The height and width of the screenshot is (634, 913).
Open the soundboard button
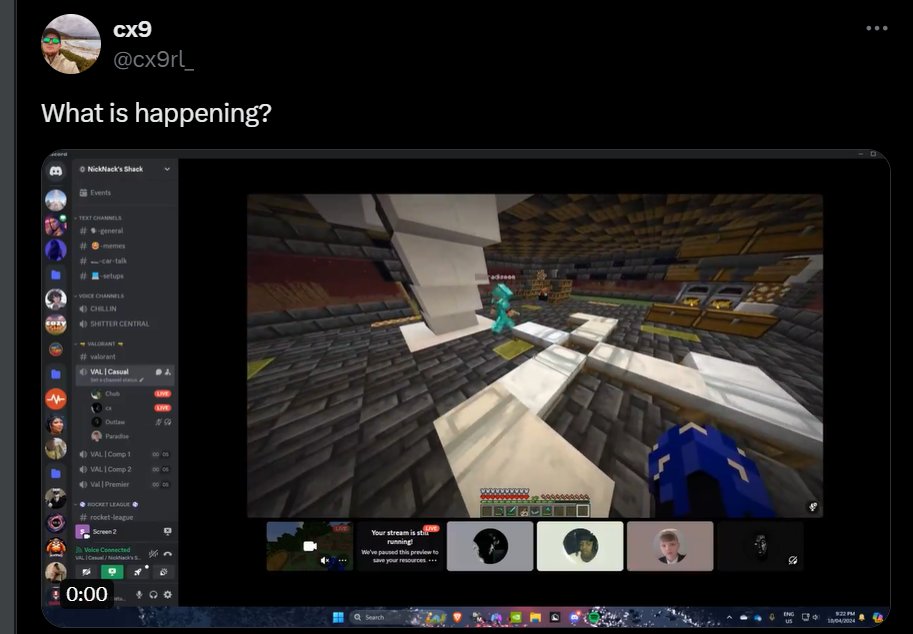click(164, 572)
